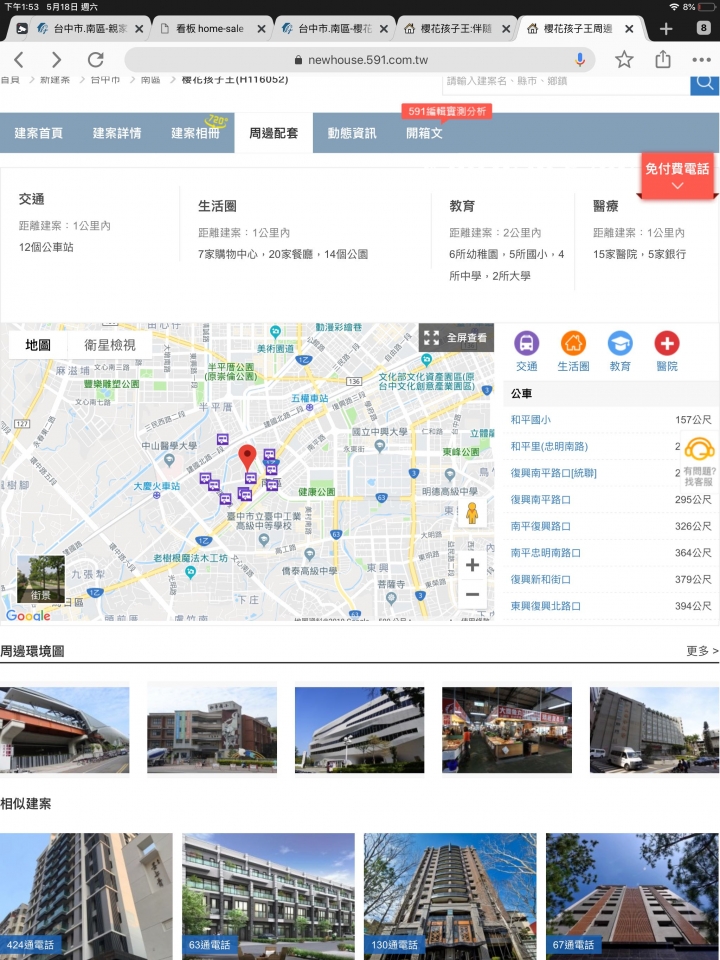Click the 更多 link for surrounding photos
Screen dimensions: 720x960
[702, 651]
